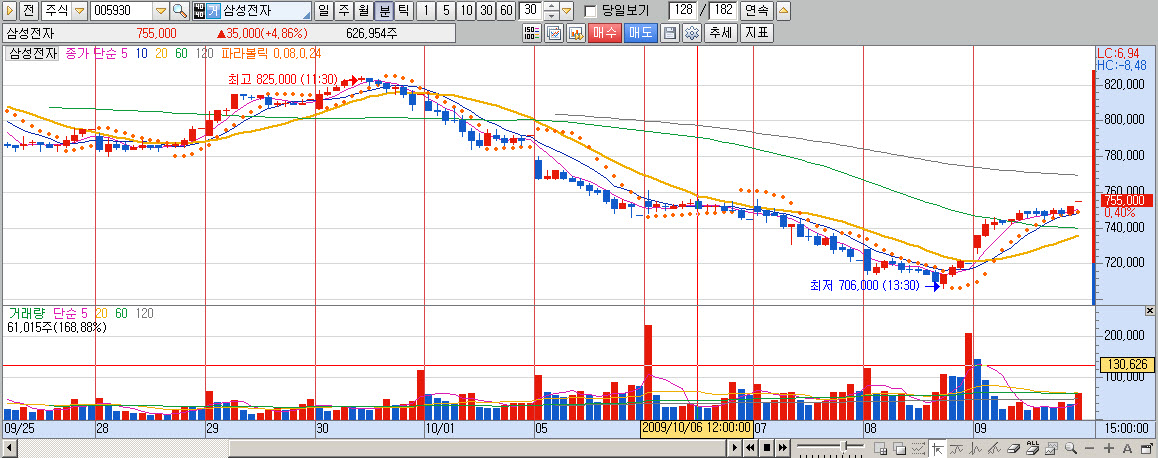Click the stock search magnifier icon
This screenshot has width=1158, height=458.
click(x=179, y=11)
